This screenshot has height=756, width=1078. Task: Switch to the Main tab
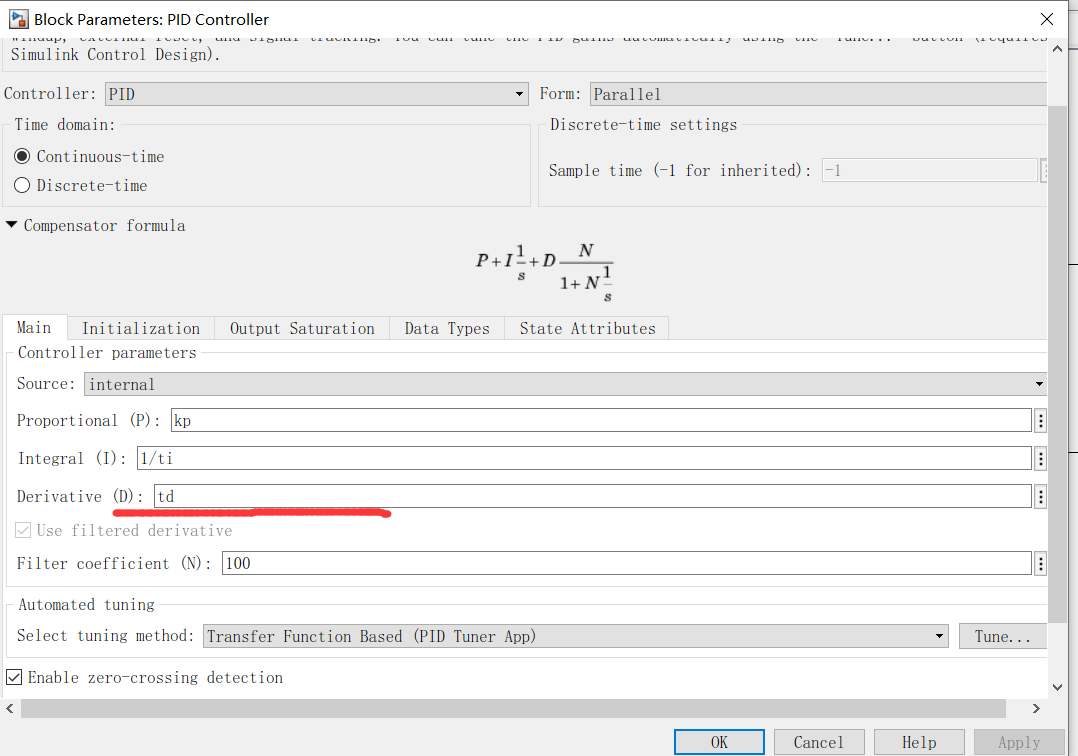point(34,328)
